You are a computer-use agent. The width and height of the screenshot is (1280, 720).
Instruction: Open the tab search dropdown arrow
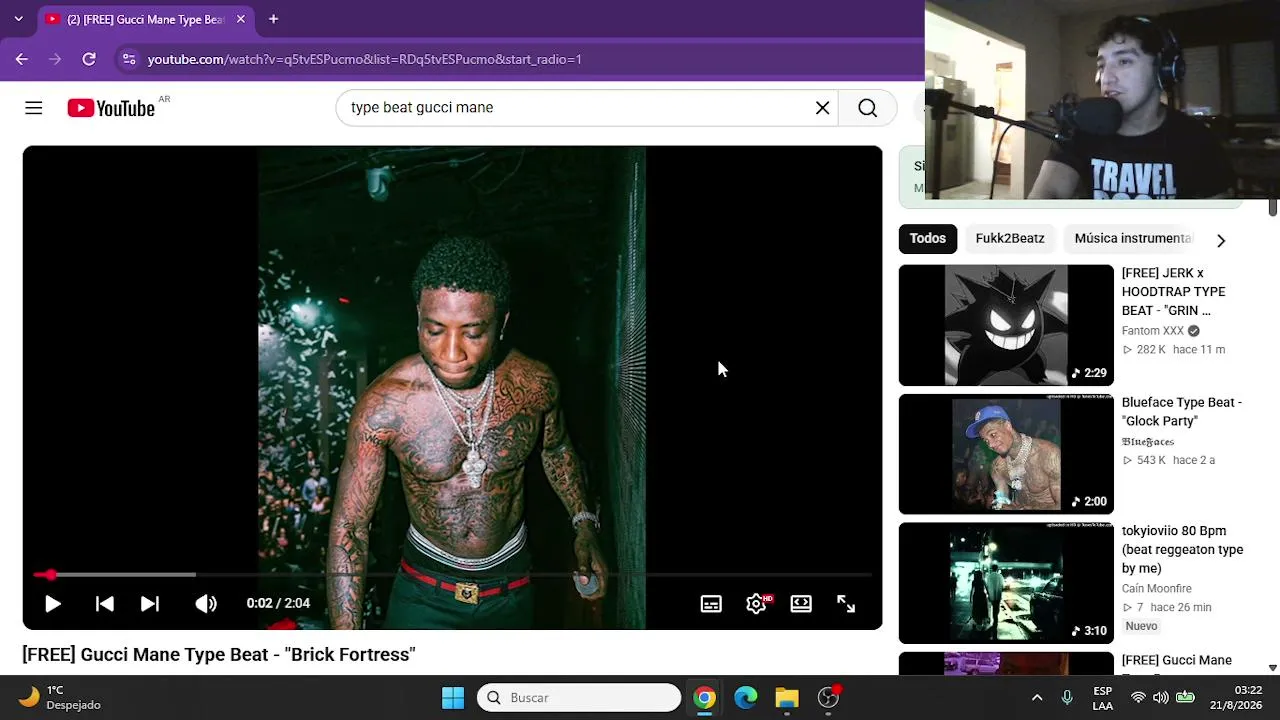click(18, 19)
